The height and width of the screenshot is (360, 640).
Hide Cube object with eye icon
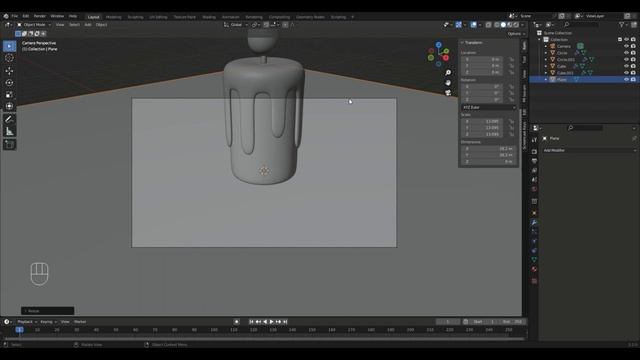coord(626,66)
